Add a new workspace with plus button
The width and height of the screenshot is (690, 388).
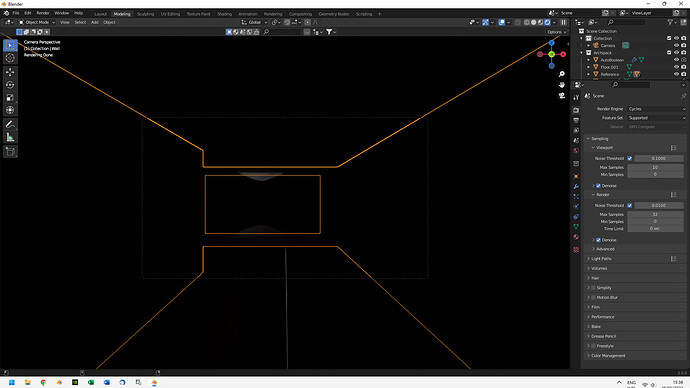[380, 14]
